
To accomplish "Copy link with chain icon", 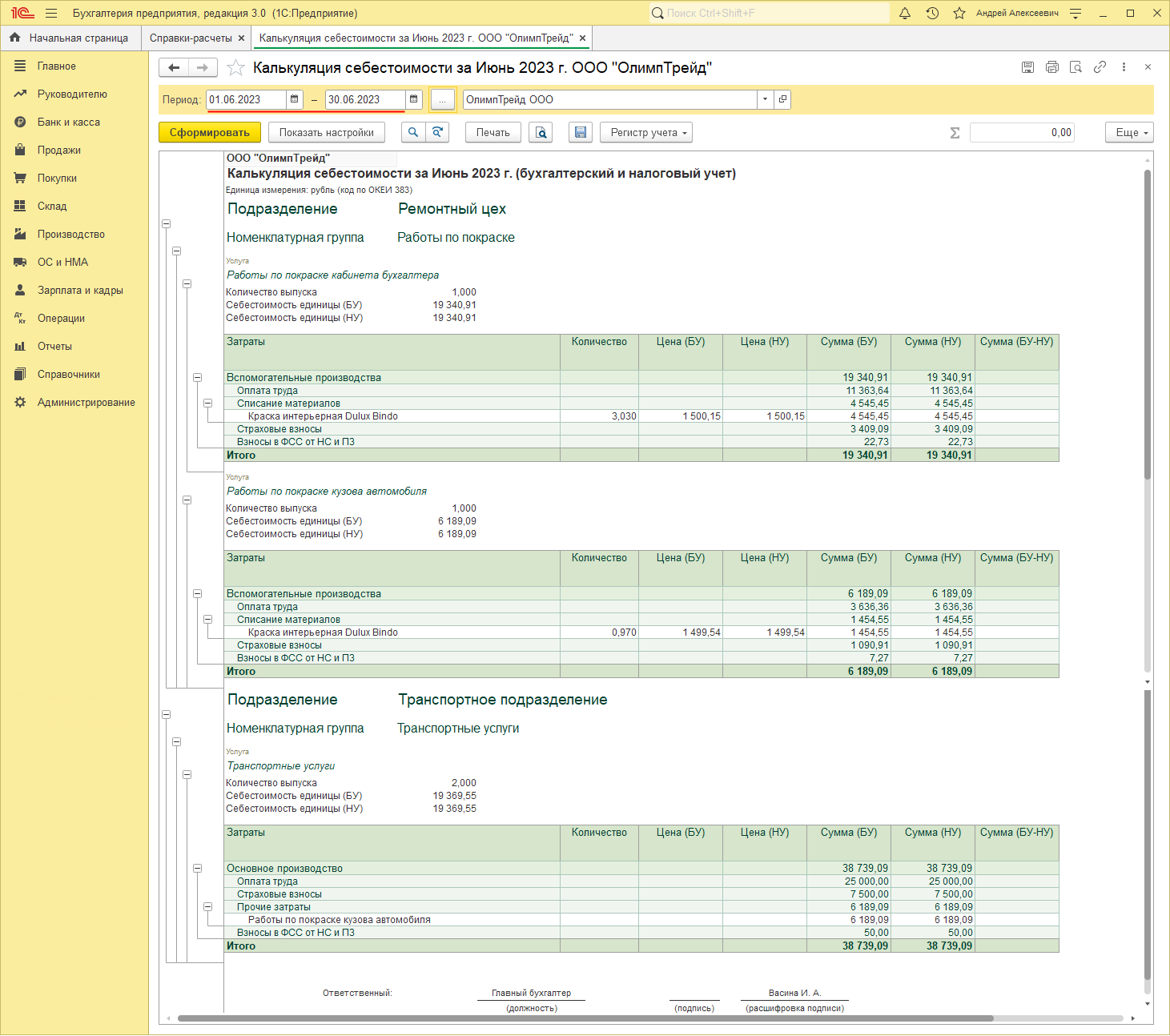I will click(x=1100, y=67).
